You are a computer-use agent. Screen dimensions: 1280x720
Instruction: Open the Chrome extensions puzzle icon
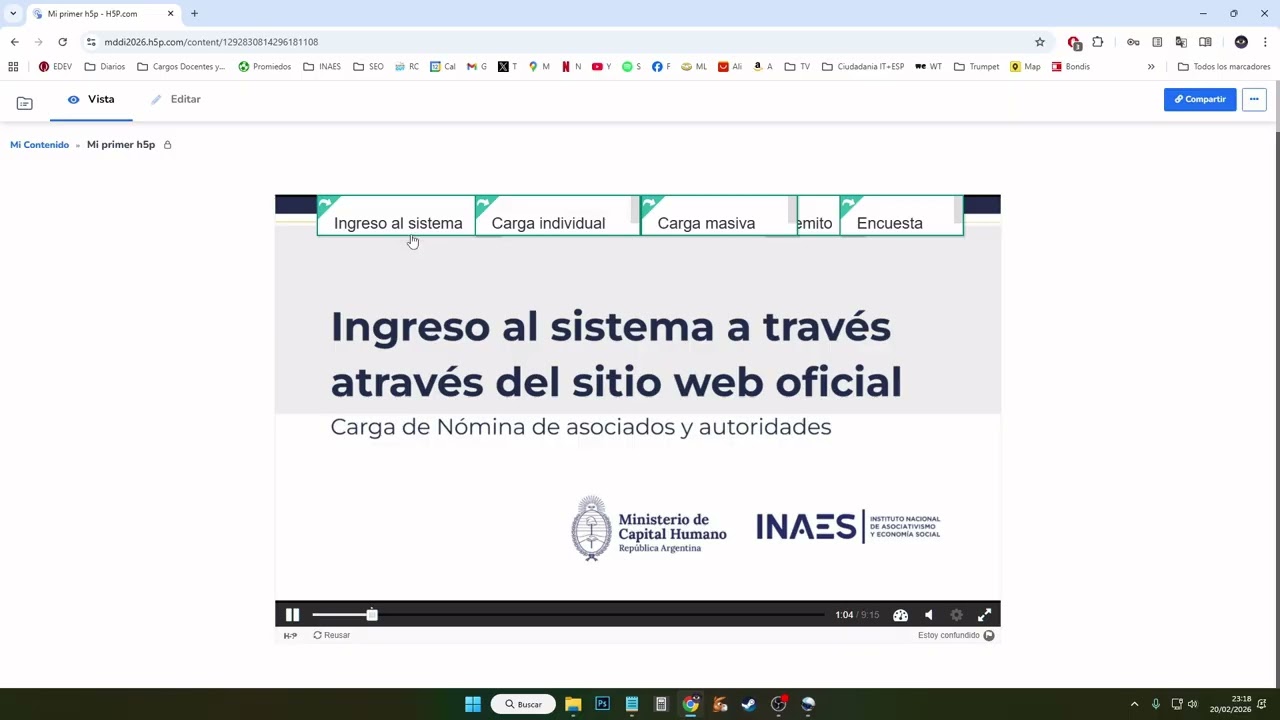coord(1098,42)
